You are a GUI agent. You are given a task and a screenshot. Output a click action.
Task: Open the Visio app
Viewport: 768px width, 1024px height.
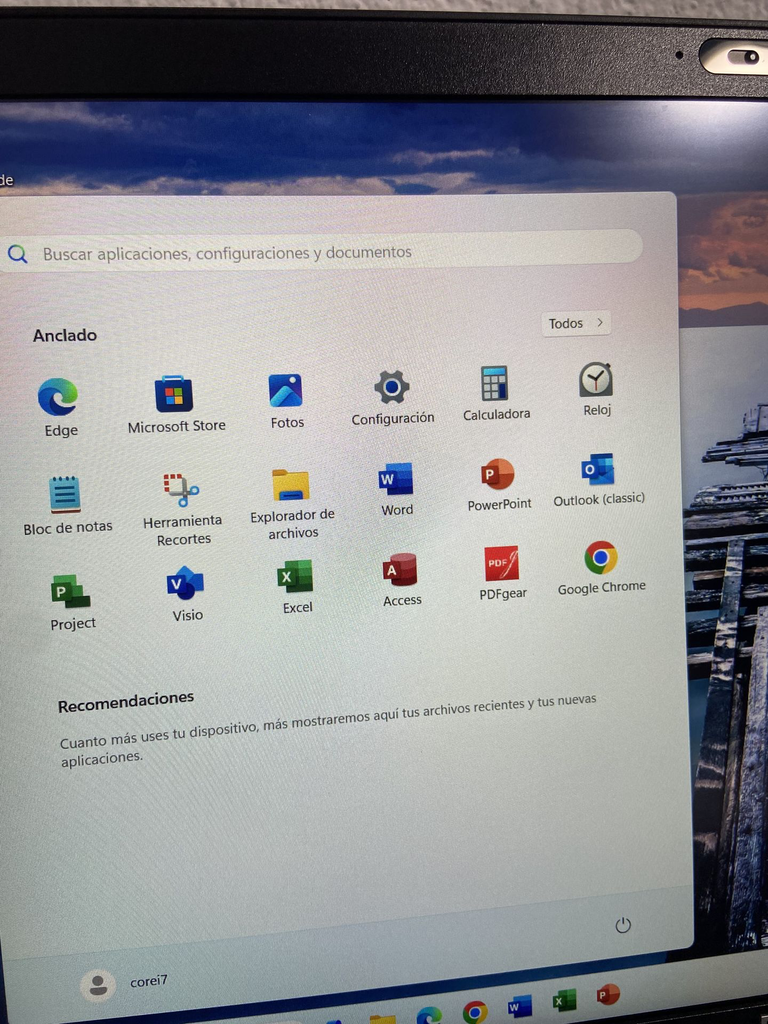tap(186, 594)
